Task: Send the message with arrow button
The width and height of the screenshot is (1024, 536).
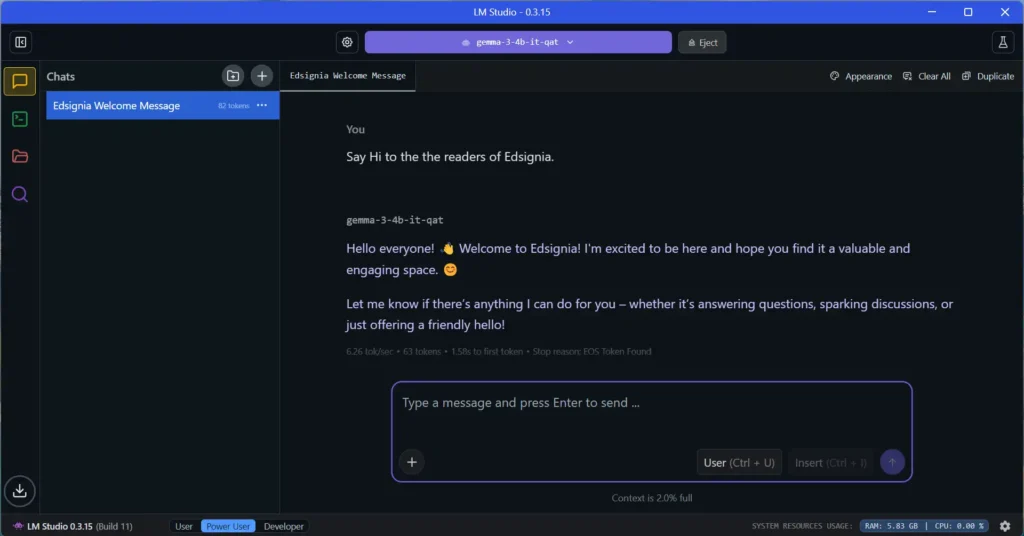Action: coord(892,462)
